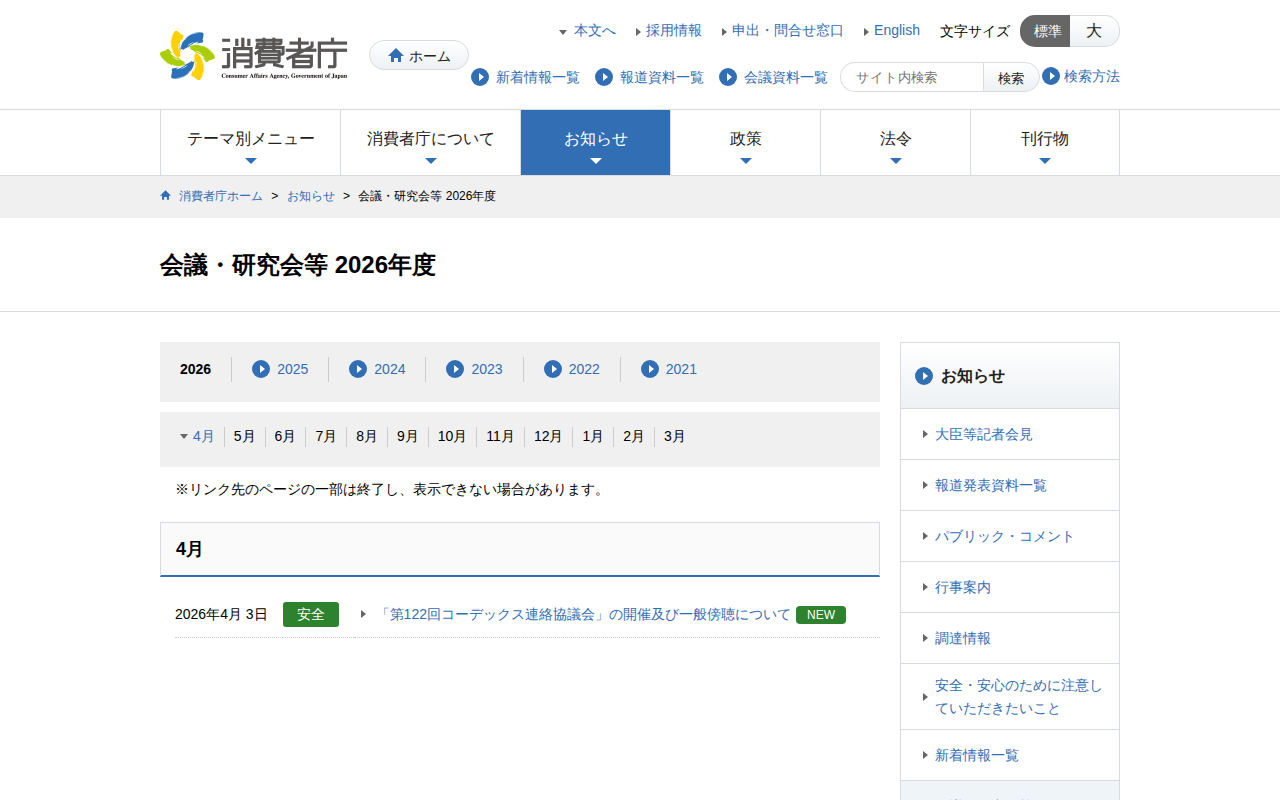Click the arrow icon beside 会議資料一覧
The width and height of the screenshot is (1280, 800).
(x=728, y=77)
